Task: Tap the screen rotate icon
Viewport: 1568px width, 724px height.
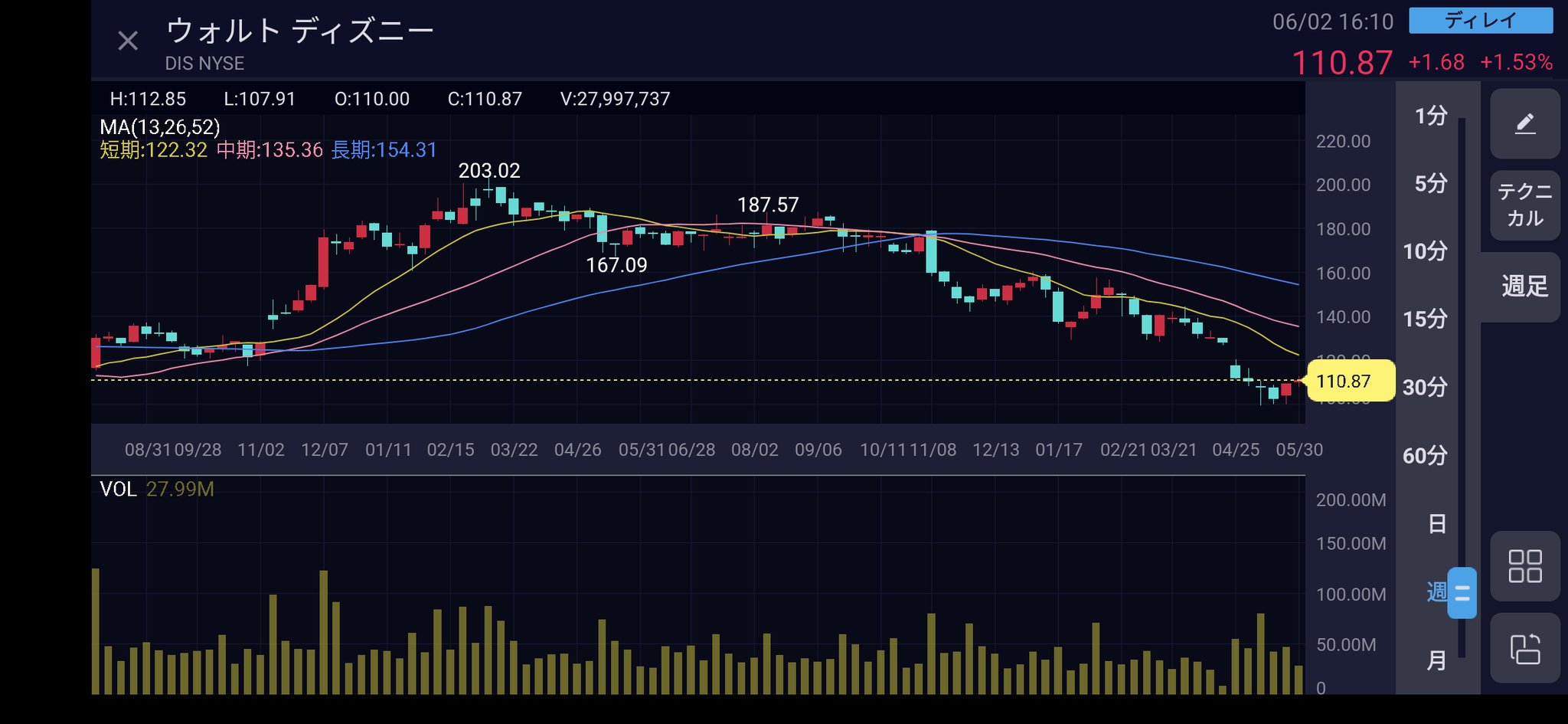Action: 1524,648
